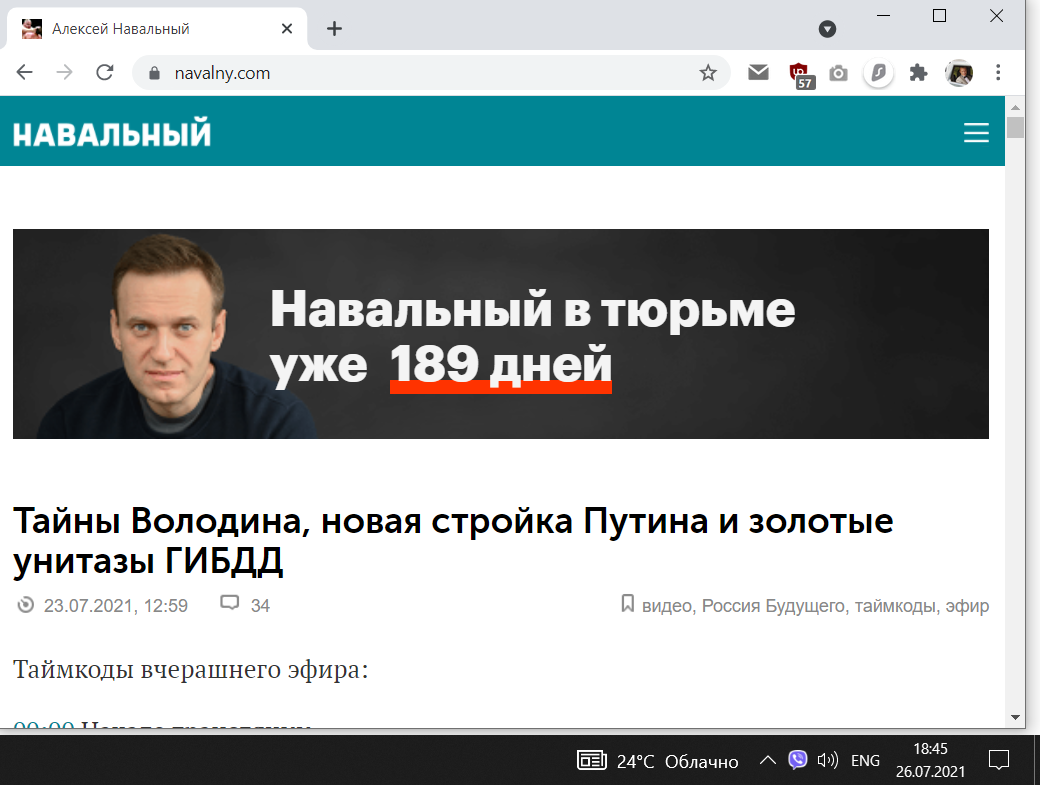Screen dimensions: 1040x785
Task: Bookmark this page with the star icon
Action: [x=708, y=72]
